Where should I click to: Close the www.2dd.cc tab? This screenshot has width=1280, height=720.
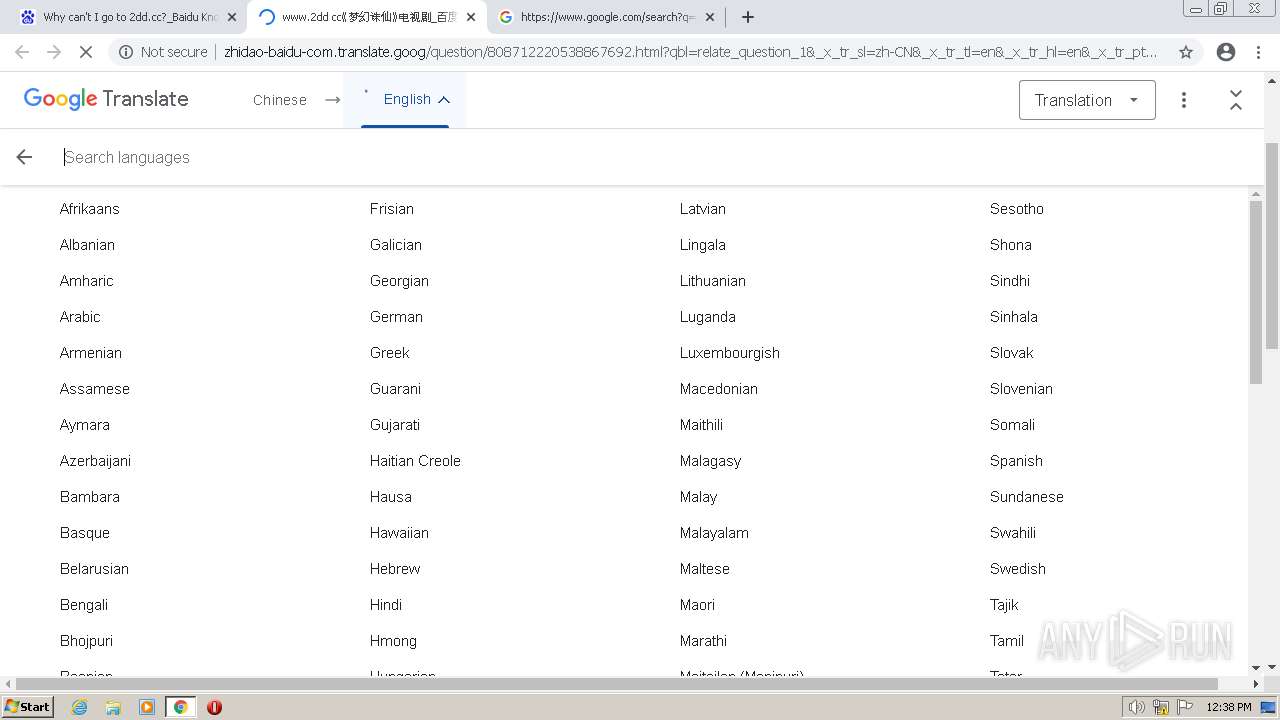point(471,17)
